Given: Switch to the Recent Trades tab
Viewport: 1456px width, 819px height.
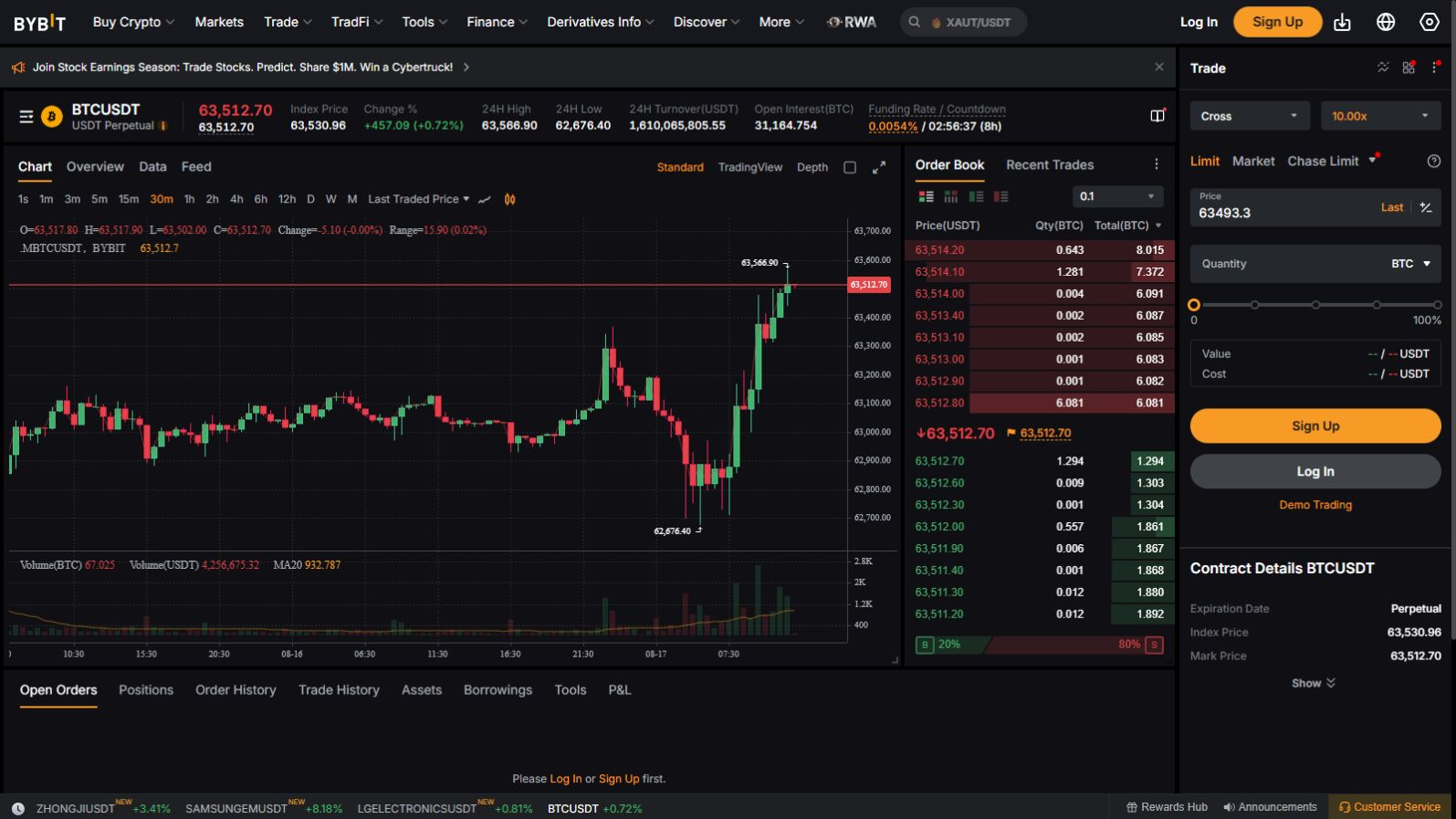Looking at the screenshot, I should [1050, 164].
